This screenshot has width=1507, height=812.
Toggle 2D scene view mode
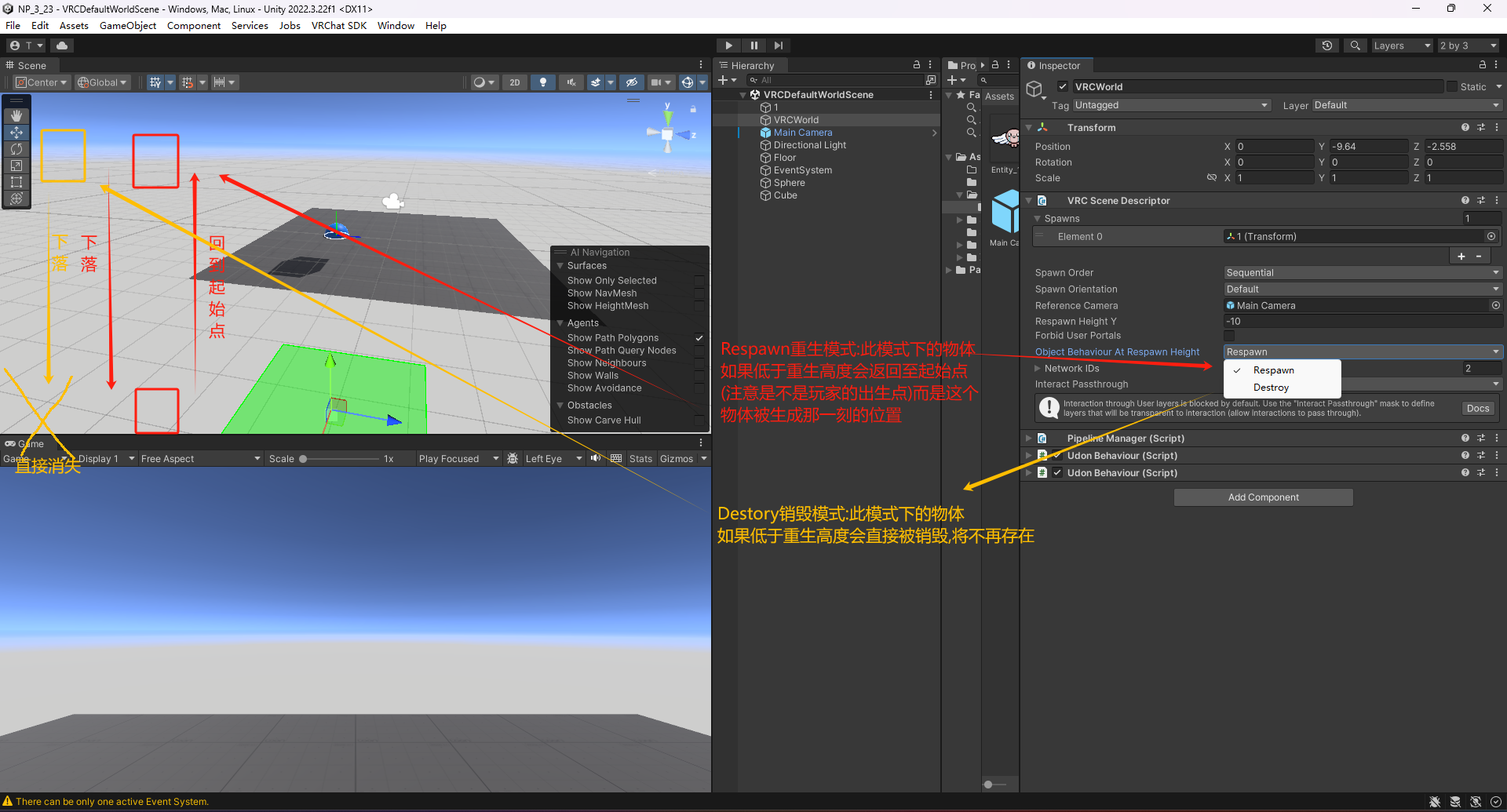point(515,82)
